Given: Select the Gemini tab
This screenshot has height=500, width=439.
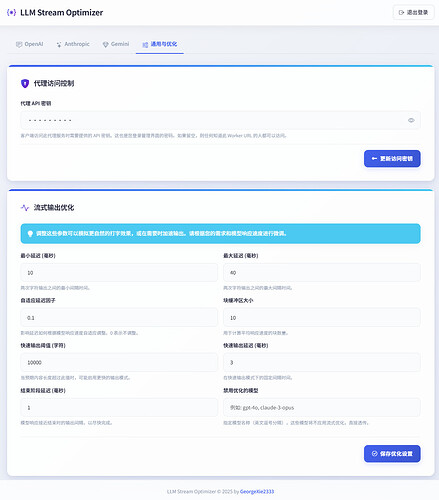Looking at the screenshot, I should tap(116, 44).
